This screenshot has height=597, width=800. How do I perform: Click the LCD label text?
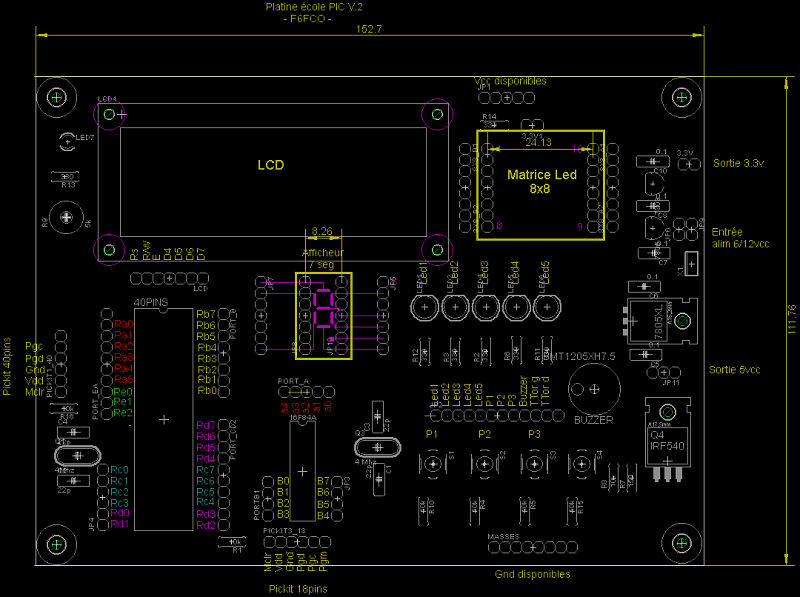pos(271,164)
